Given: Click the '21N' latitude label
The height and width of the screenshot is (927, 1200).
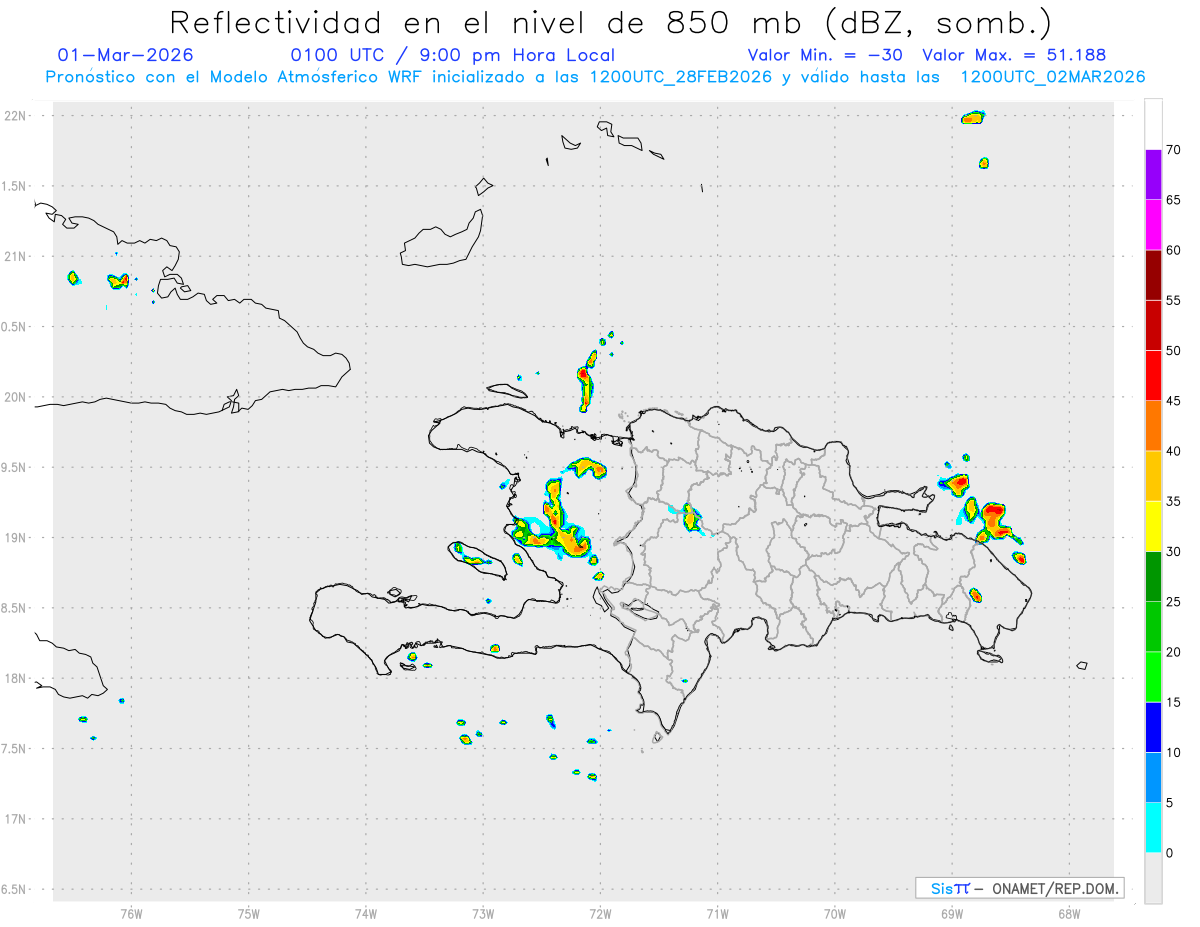Looking at the screenshot, I should click(17, 256).
